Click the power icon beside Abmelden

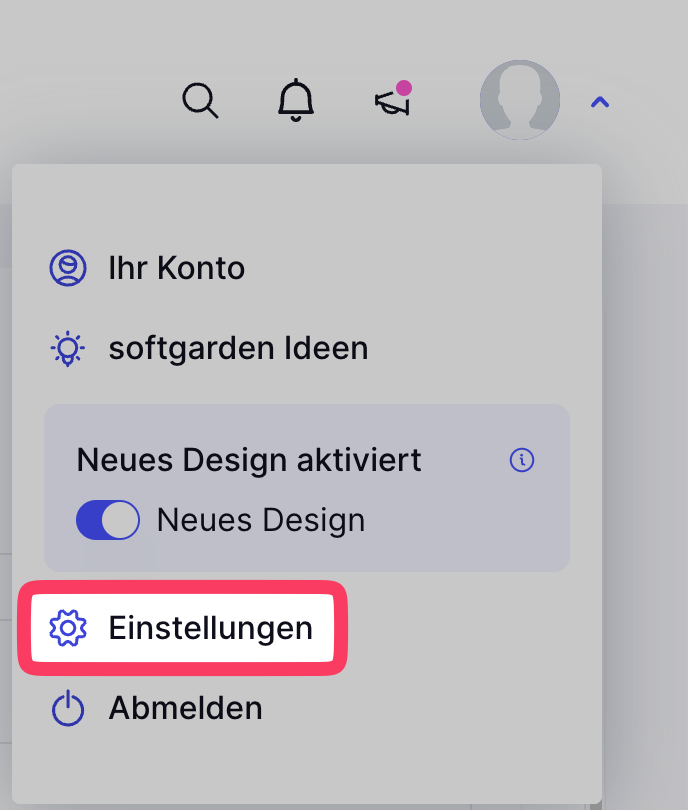(x=67, y=708)
